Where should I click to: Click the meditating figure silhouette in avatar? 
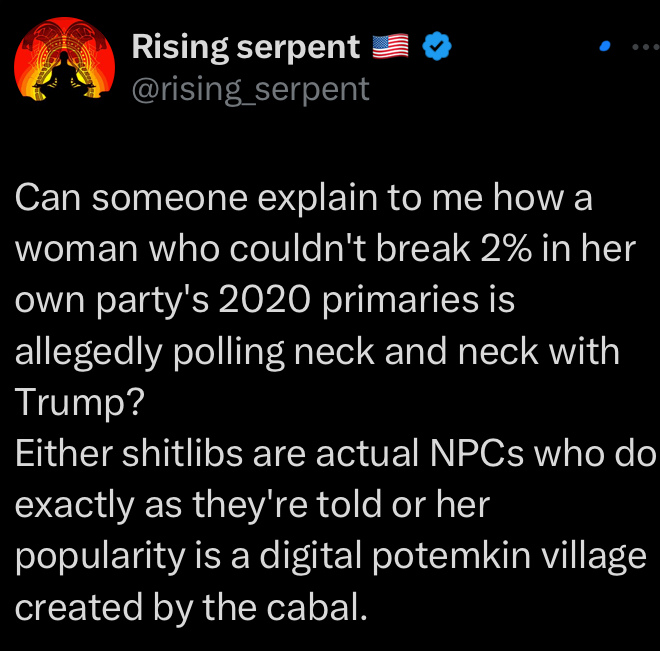coord(63,75)
